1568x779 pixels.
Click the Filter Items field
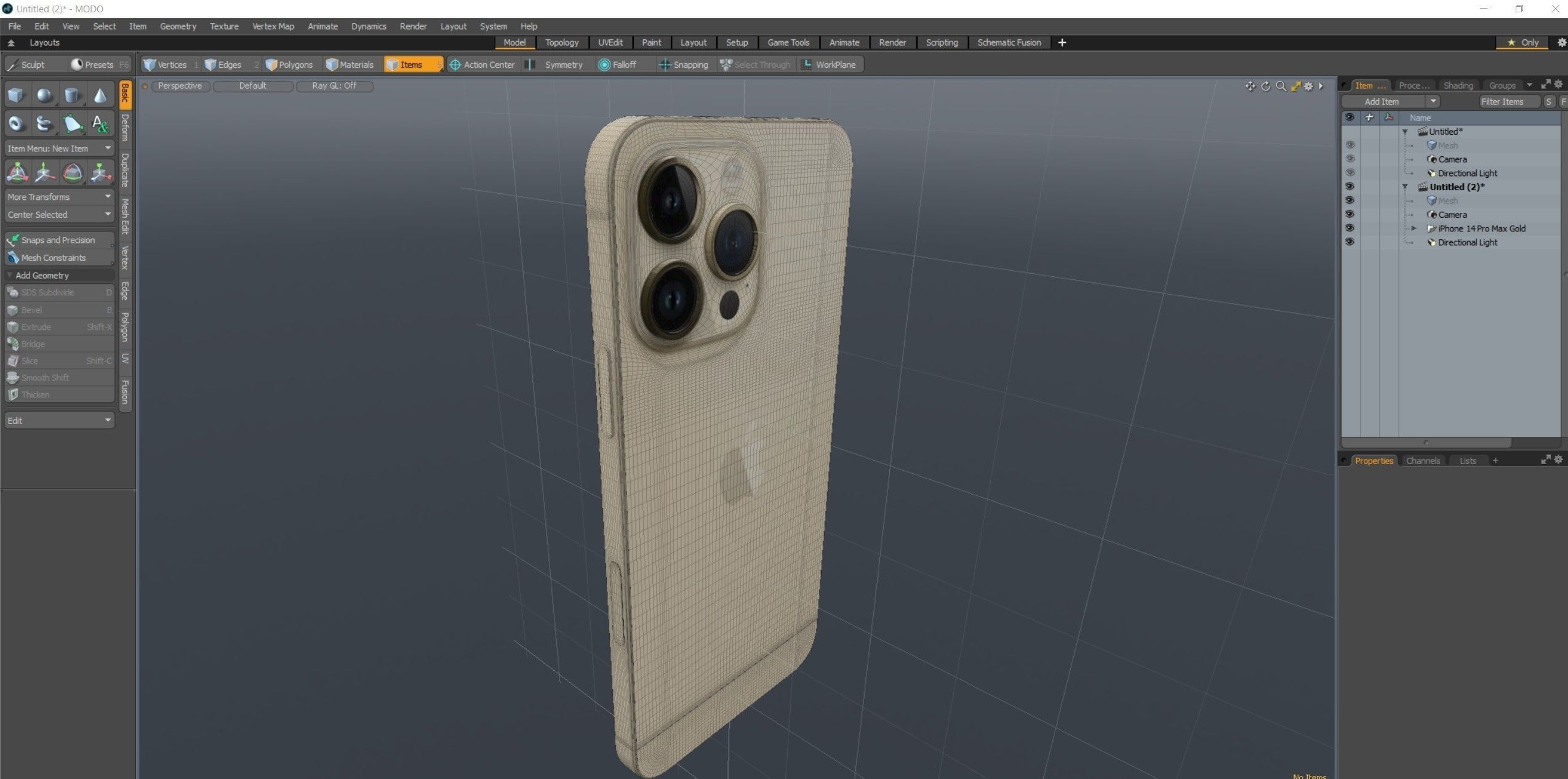coord(1509,102)
